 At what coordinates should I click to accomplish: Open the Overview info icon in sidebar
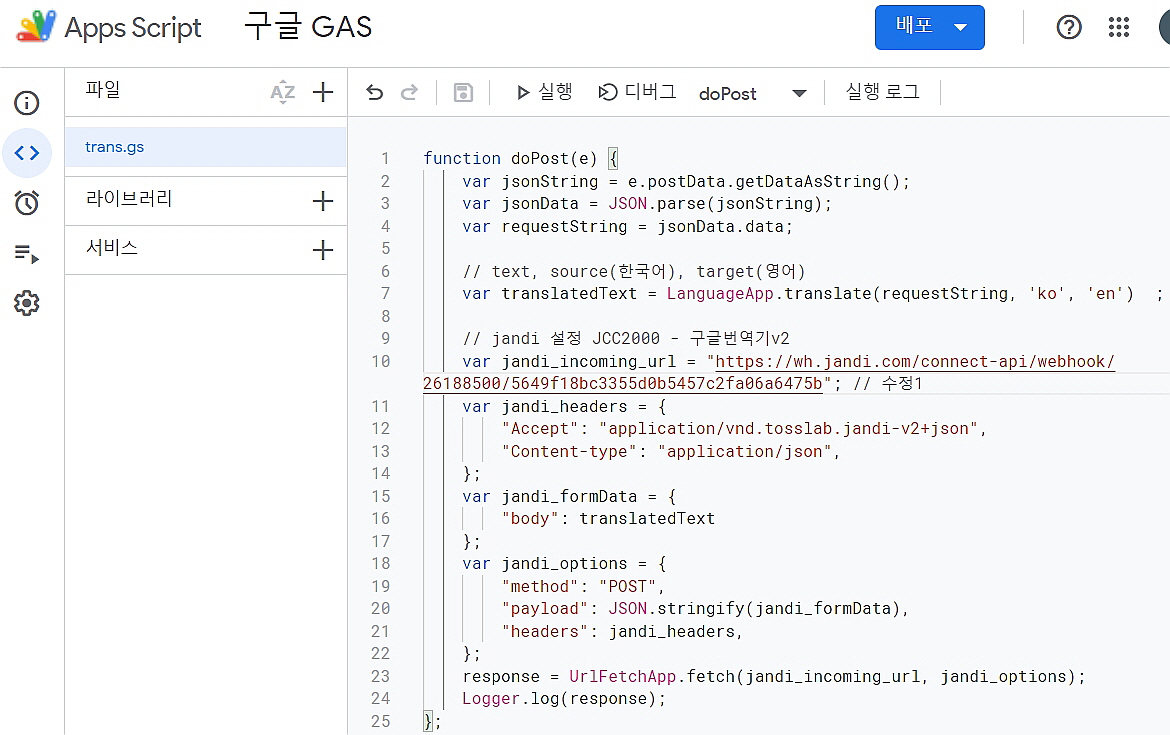pyautogui.click(x=27, y=103)
